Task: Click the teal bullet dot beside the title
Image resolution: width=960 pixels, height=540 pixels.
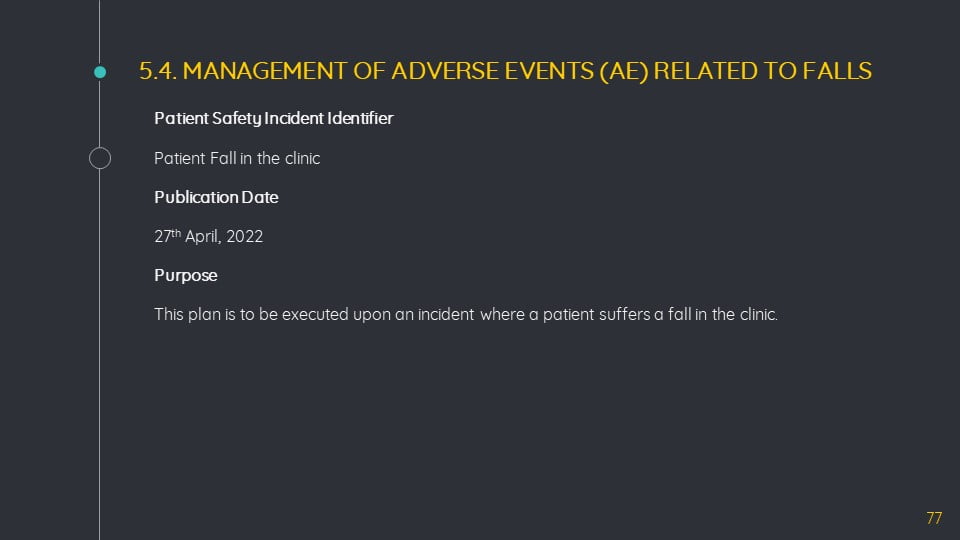Action: click(100, 72)
